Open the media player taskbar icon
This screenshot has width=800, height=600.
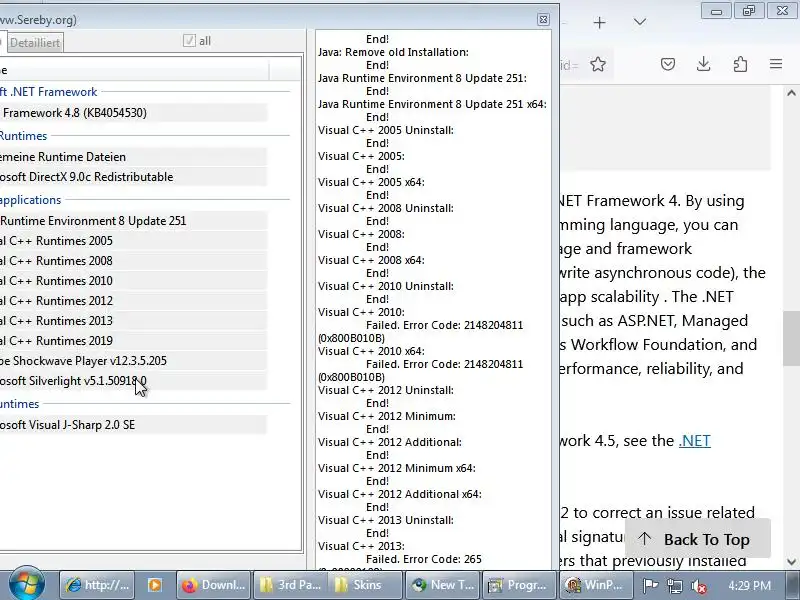point(155,585)
